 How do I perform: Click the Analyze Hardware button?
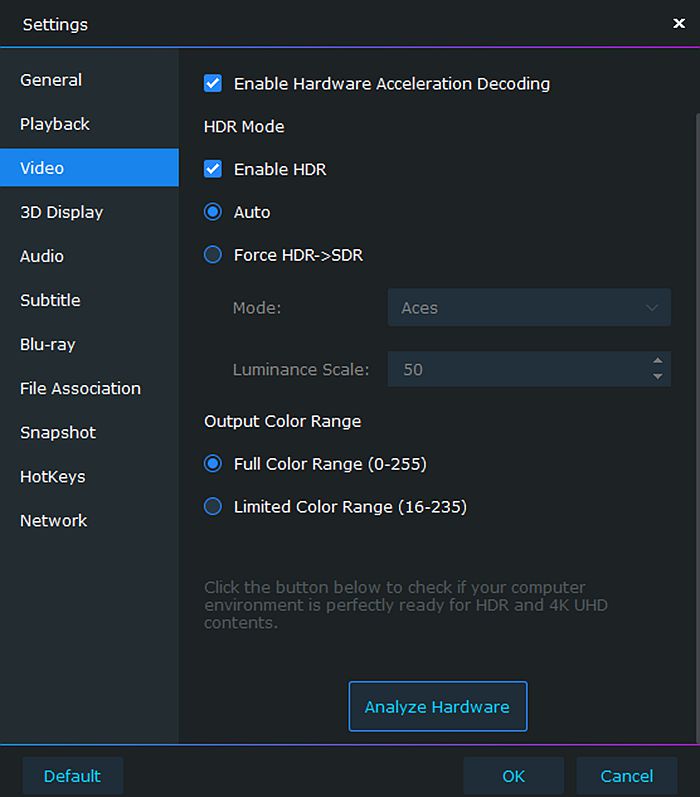[438, 707]
